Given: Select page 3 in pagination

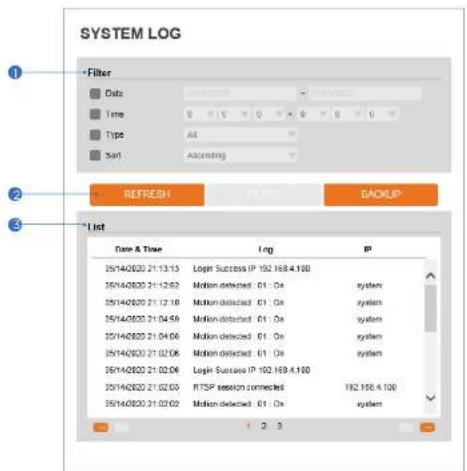Looking at the screenshot, I should (280, 426).
